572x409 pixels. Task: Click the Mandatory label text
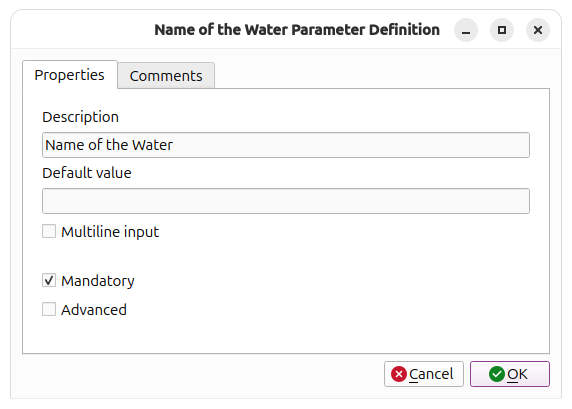click(98, 281)
